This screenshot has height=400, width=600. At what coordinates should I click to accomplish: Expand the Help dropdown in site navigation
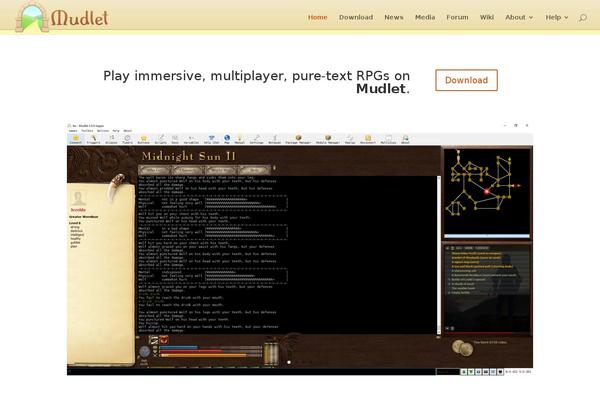coord(557,17)
